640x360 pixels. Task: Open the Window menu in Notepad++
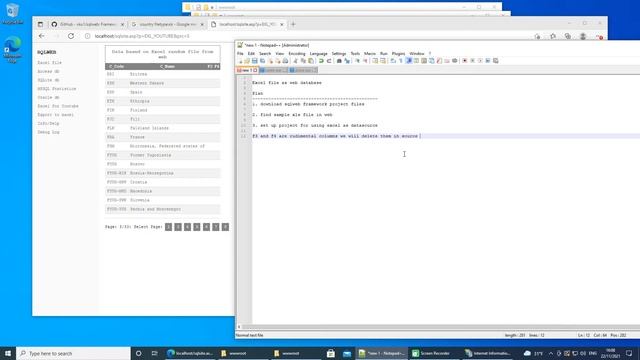(x=417, y=53)
